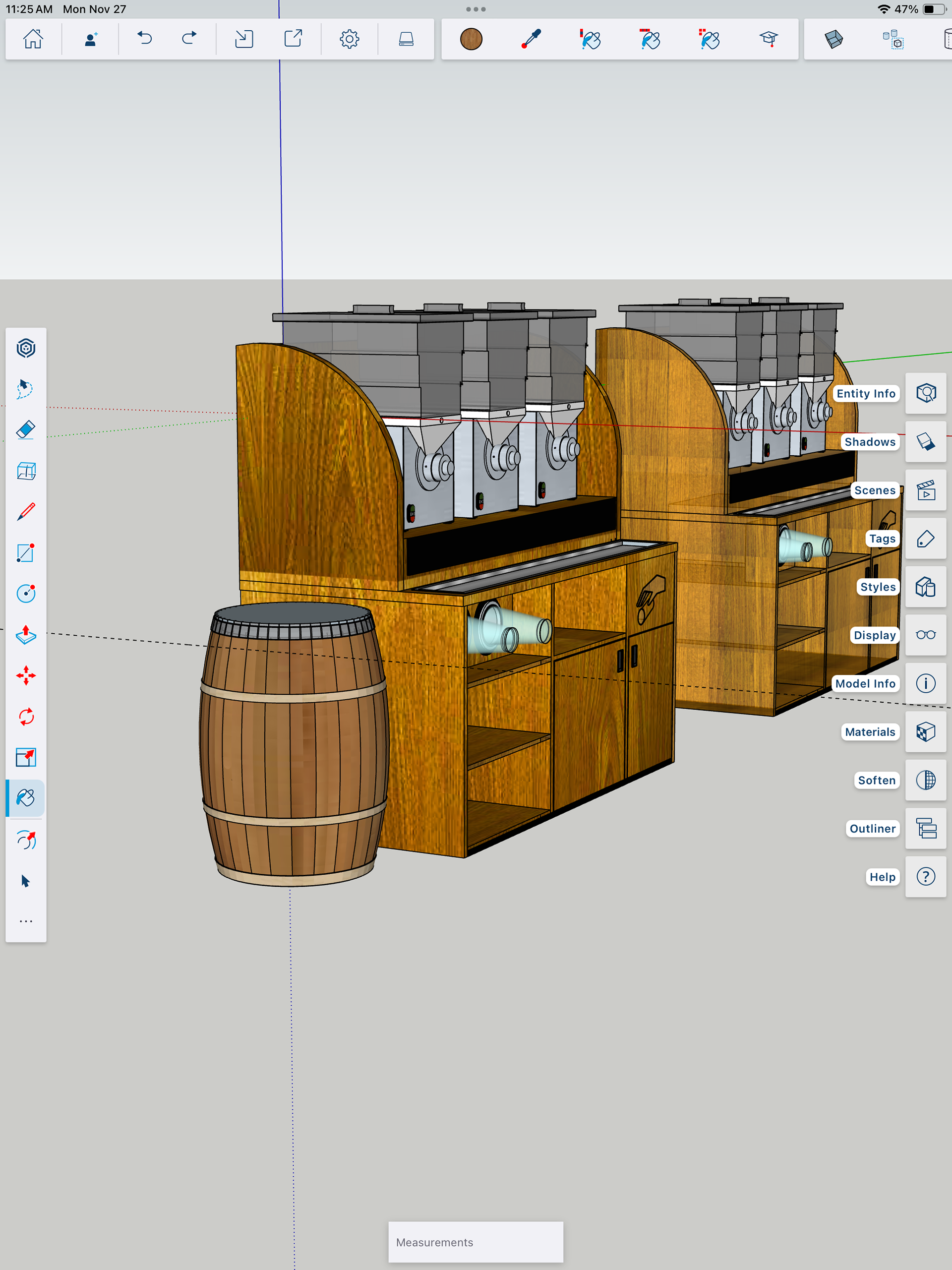Select the Eraser tool
The image size is (952, 1270).
click(26, 429)
